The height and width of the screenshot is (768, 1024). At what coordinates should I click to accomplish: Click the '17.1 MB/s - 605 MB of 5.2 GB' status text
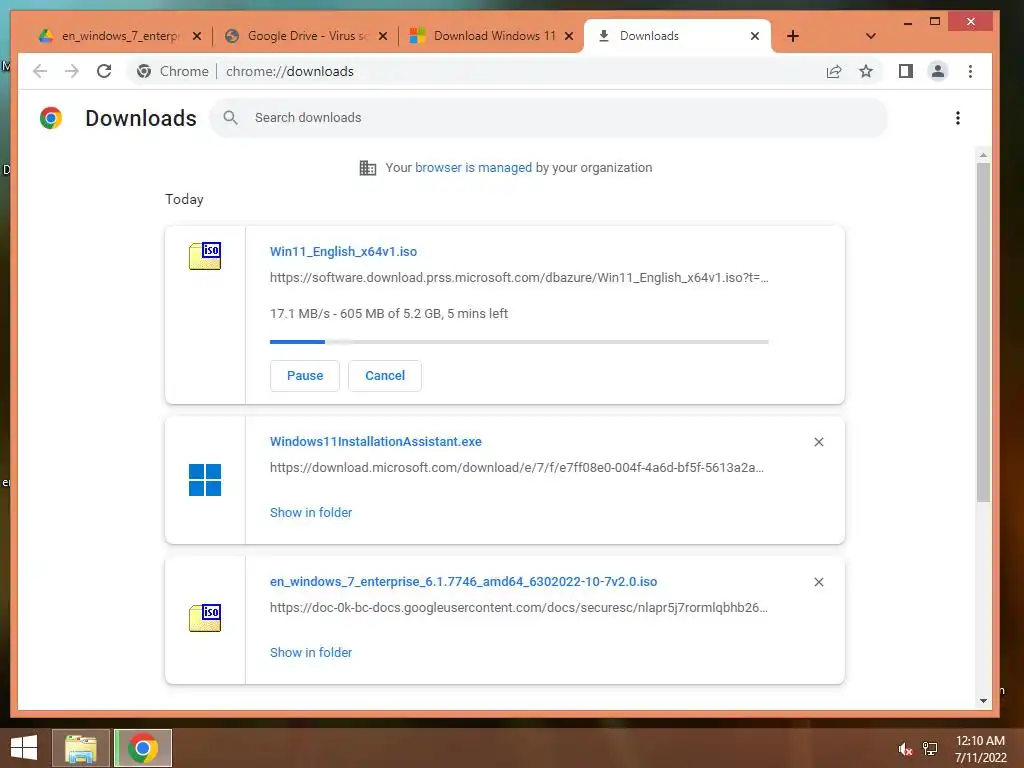tap(389, 313)
